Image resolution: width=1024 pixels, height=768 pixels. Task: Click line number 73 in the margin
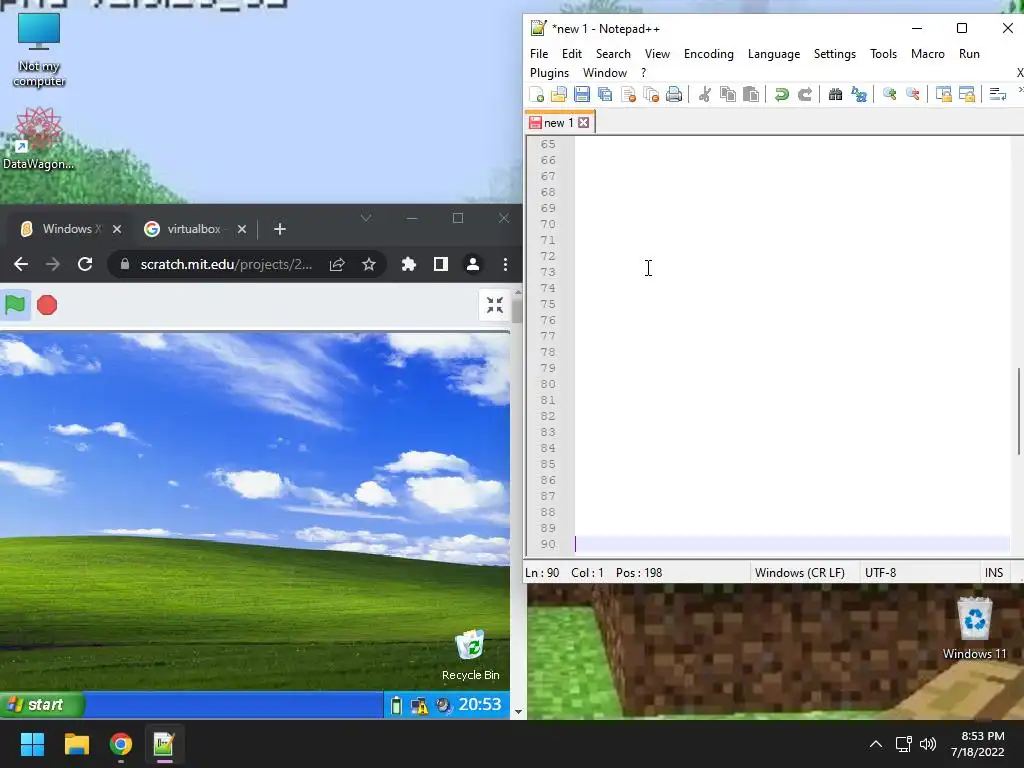(x=548, y=272)
